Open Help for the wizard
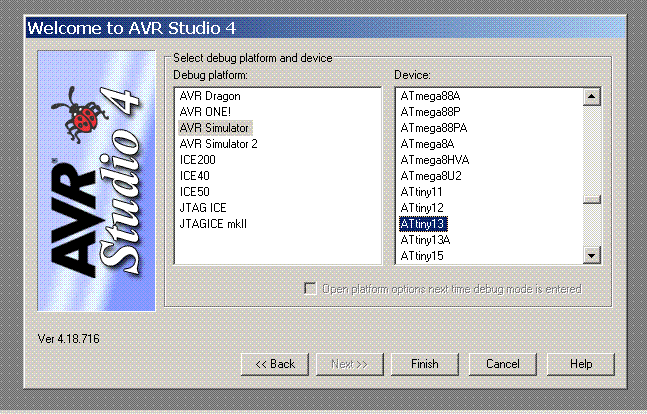Screen dimensions: 647x414 click(x=581, y=364)
